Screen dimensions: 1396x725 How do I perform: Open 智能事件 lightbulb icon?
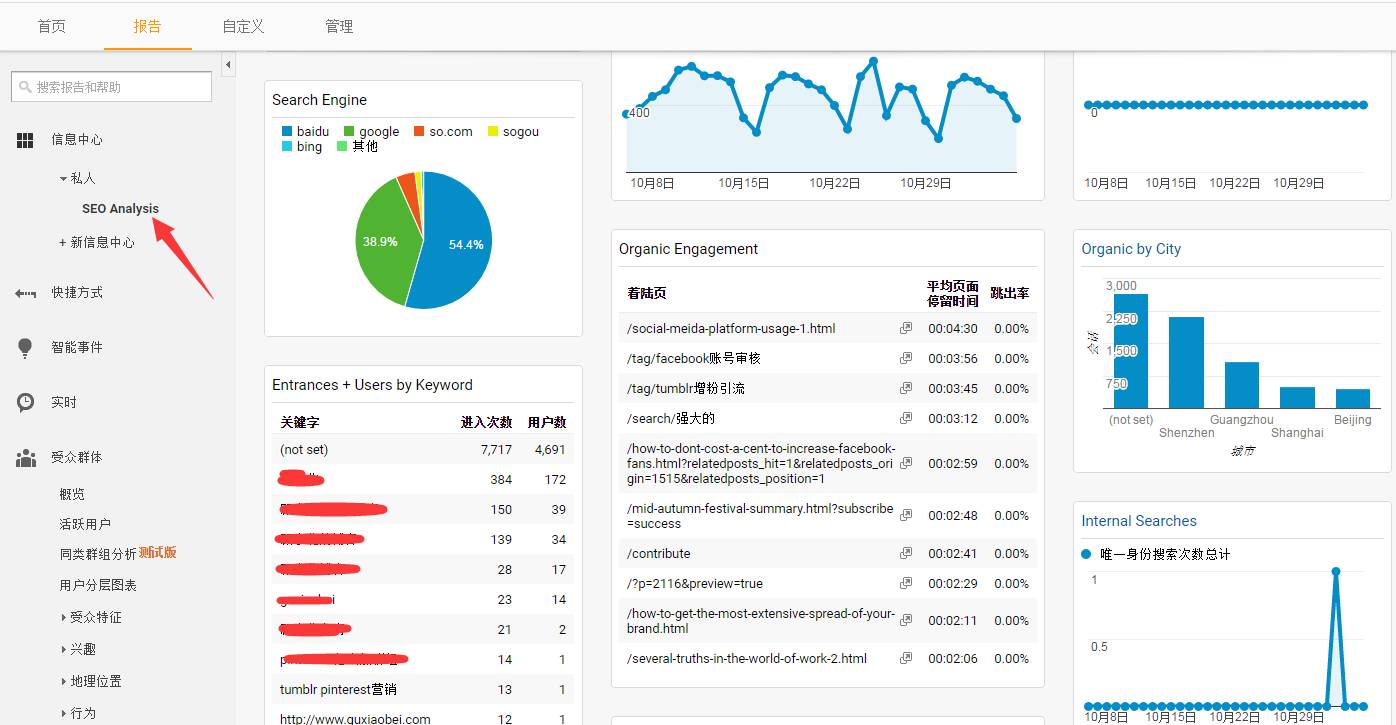click(25, 348)
